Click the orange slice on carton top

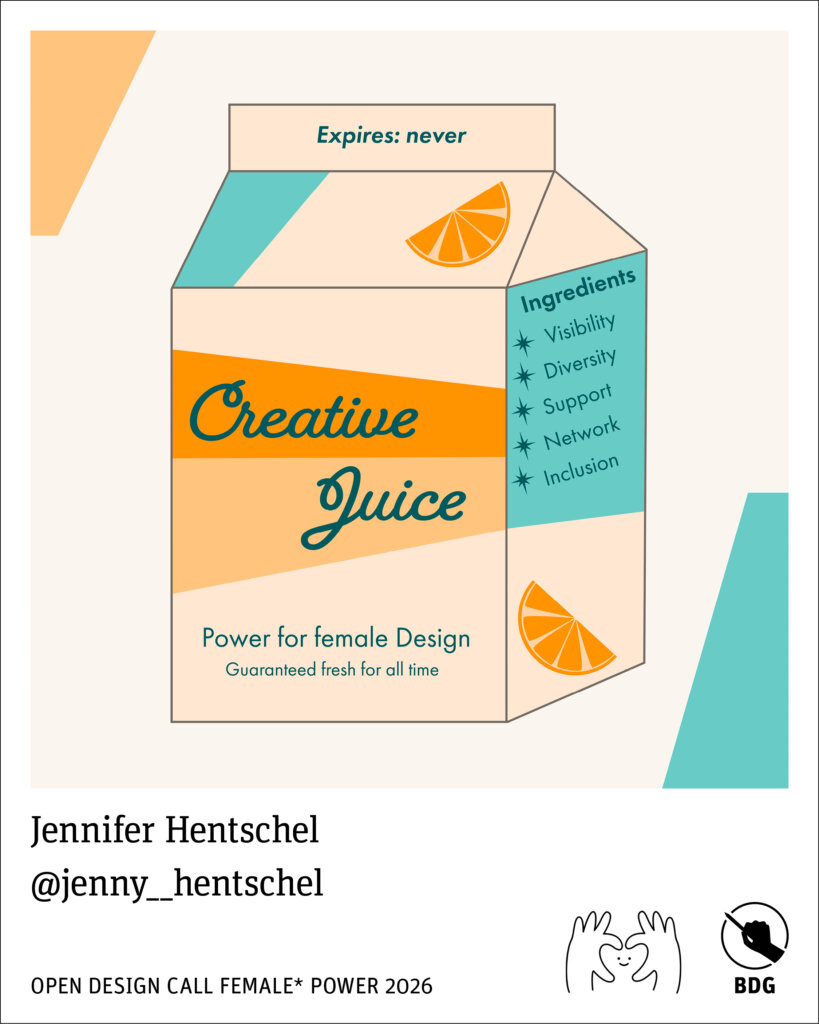[x=459, y=224]
